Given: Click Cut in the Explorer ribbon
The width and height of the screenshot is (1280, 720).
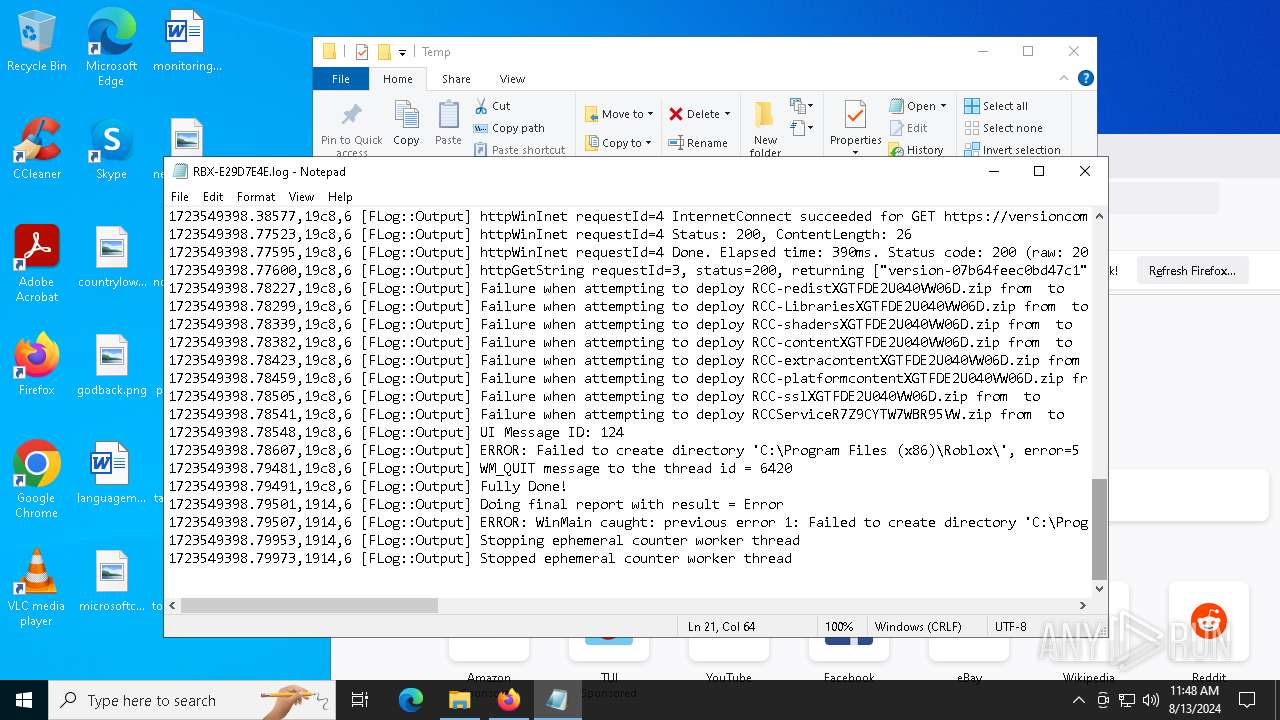Looking at the screenshot, I should click(x=492, y=106).
